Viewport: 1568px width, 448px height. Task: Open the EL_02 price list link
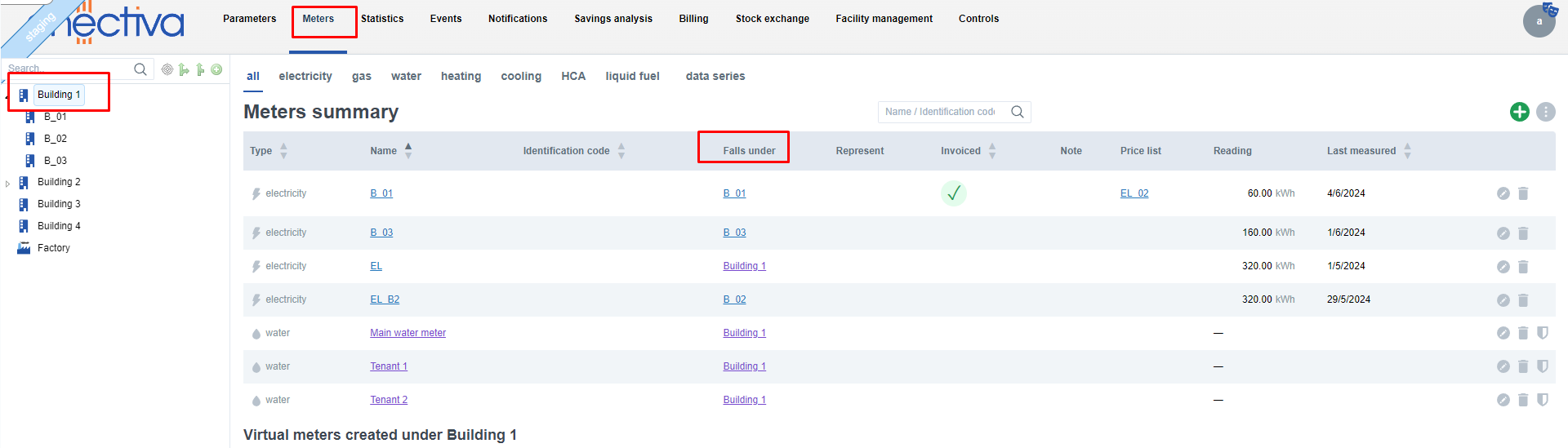1134,193
